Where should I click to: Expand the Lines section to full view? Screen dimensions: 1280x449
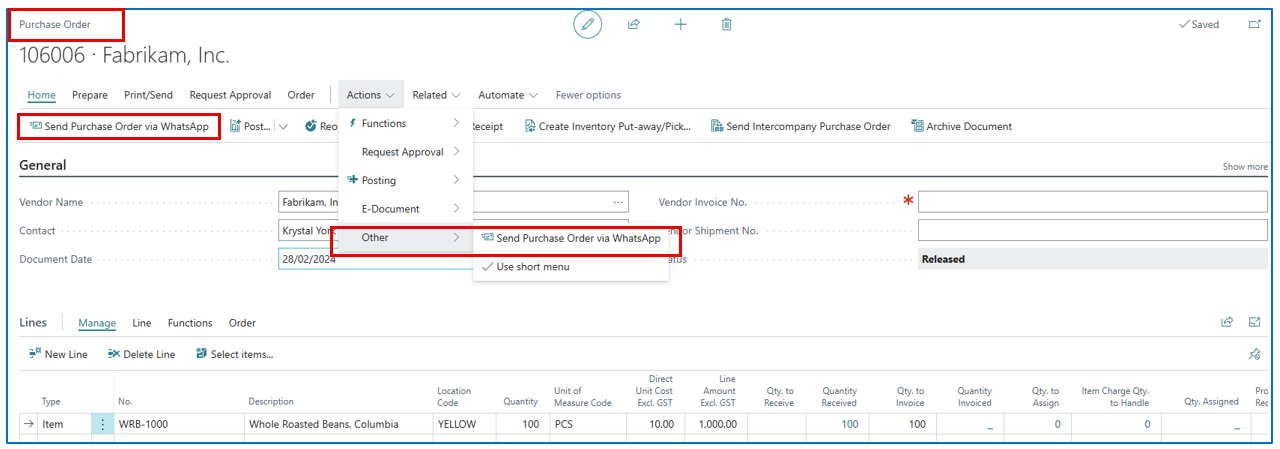(x=1255, y=322)
